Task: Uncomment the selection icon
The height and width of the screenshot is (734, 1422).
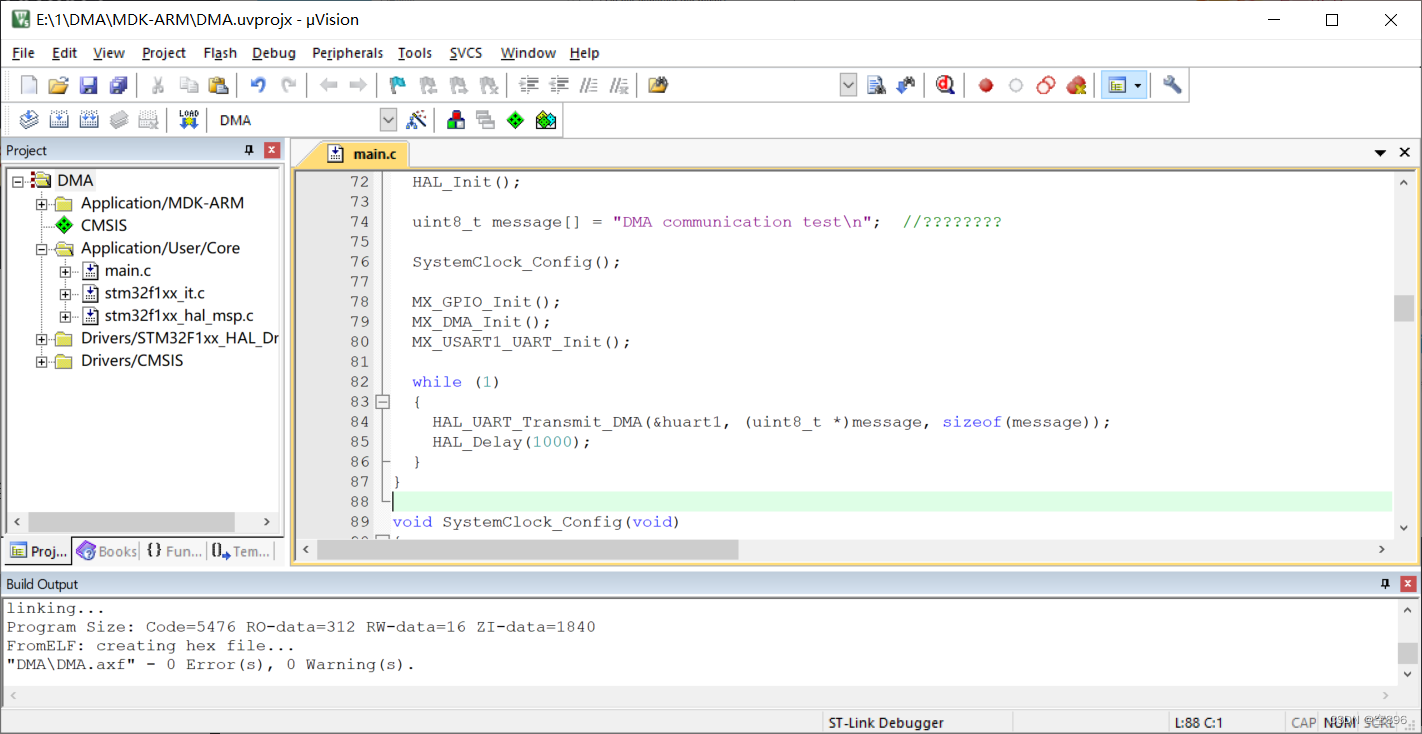Action: (620, 86)
